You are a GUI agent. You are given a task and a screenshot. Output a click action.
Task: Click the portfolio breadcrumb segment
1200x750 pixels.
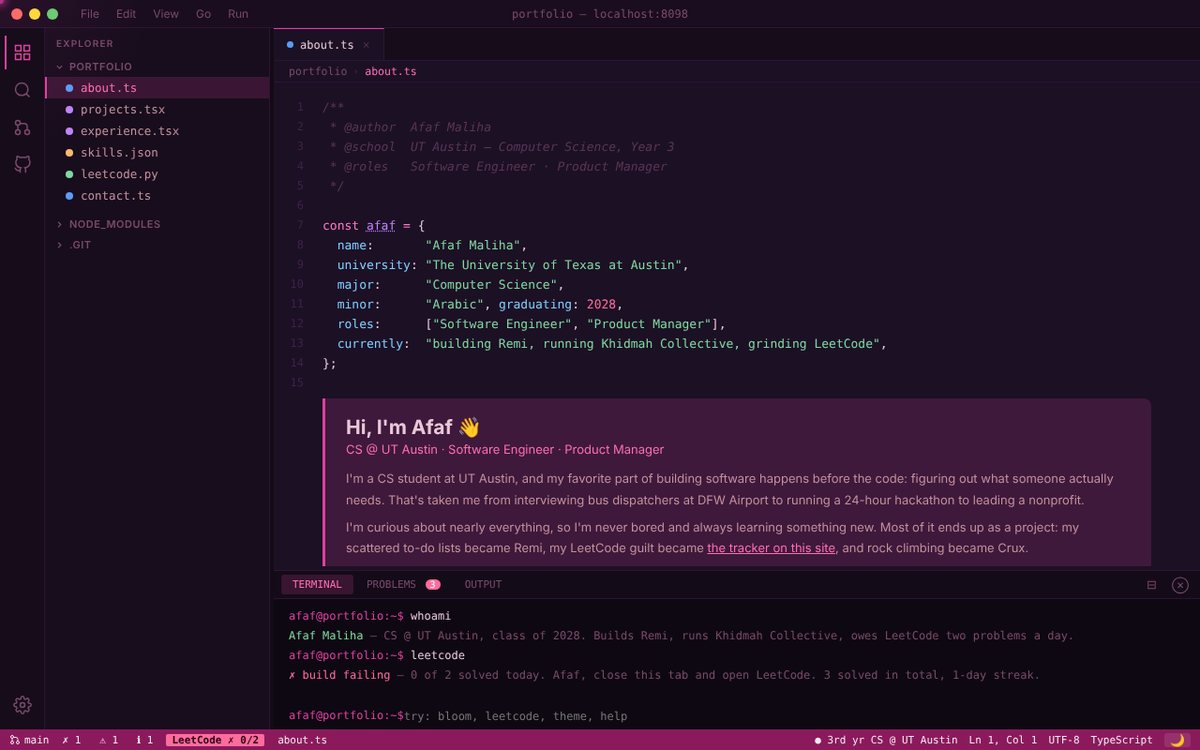click(x=318, y=72)
